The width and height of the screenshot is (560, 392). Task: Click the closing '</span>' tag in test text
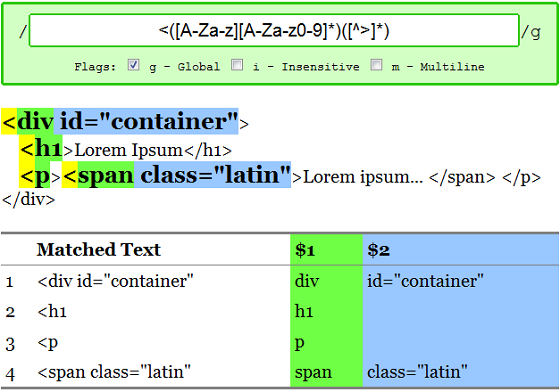(x=462, y=177)
